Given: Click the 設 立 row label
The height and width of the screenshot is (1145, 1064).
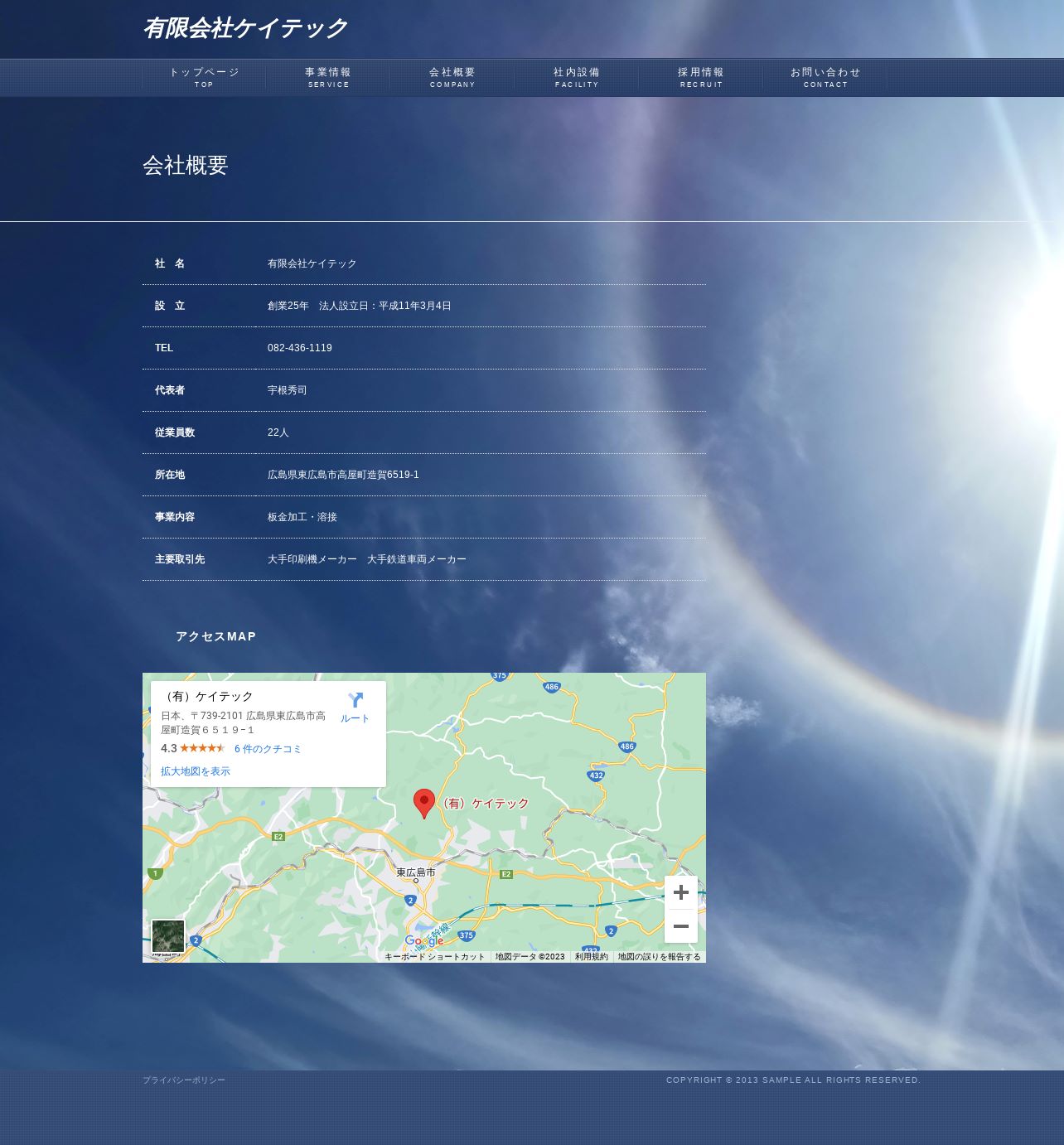Looking at the screenshot, I should point(170,306).
